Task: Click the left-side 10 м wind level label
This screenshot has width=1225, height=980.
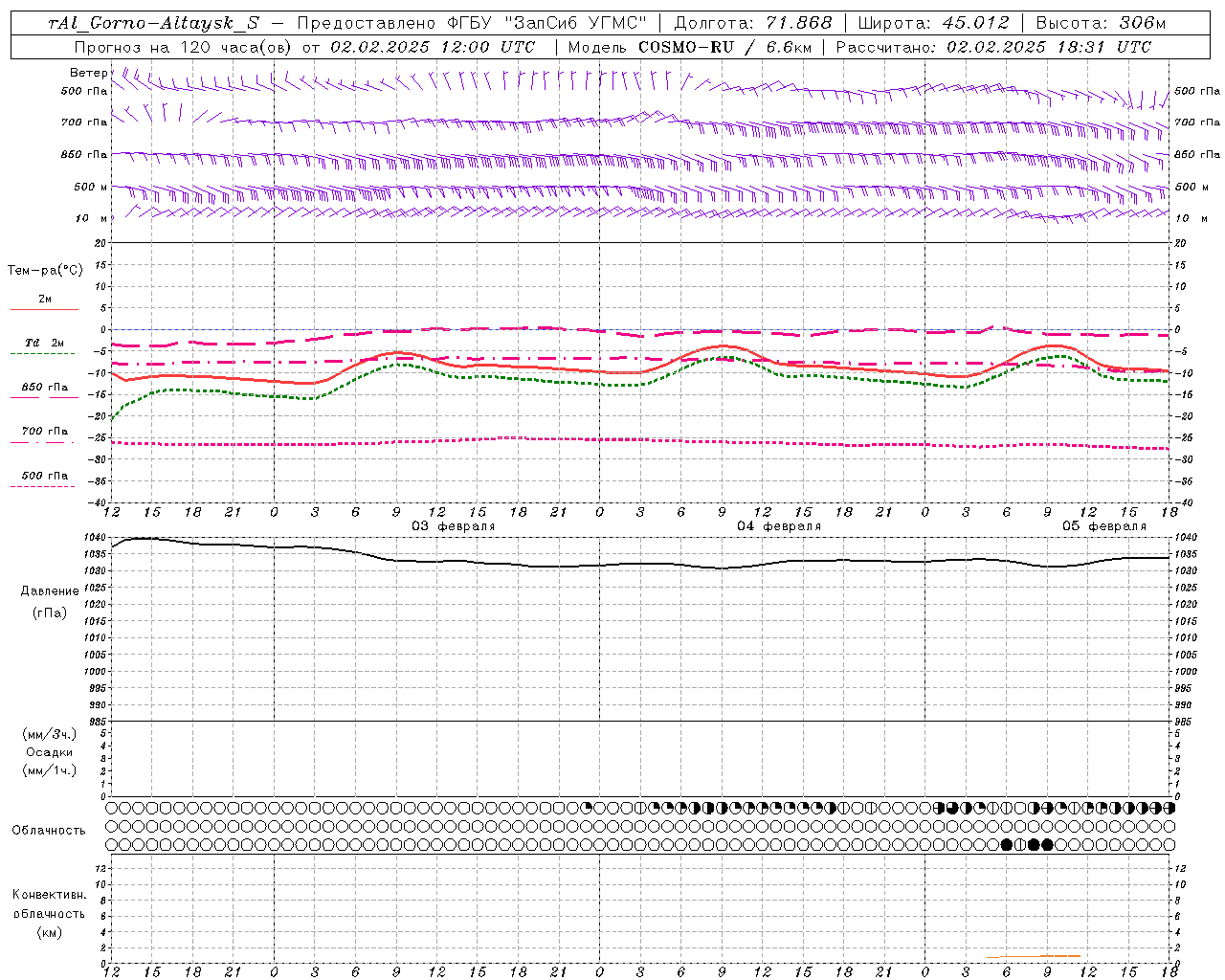Action: 91,218
